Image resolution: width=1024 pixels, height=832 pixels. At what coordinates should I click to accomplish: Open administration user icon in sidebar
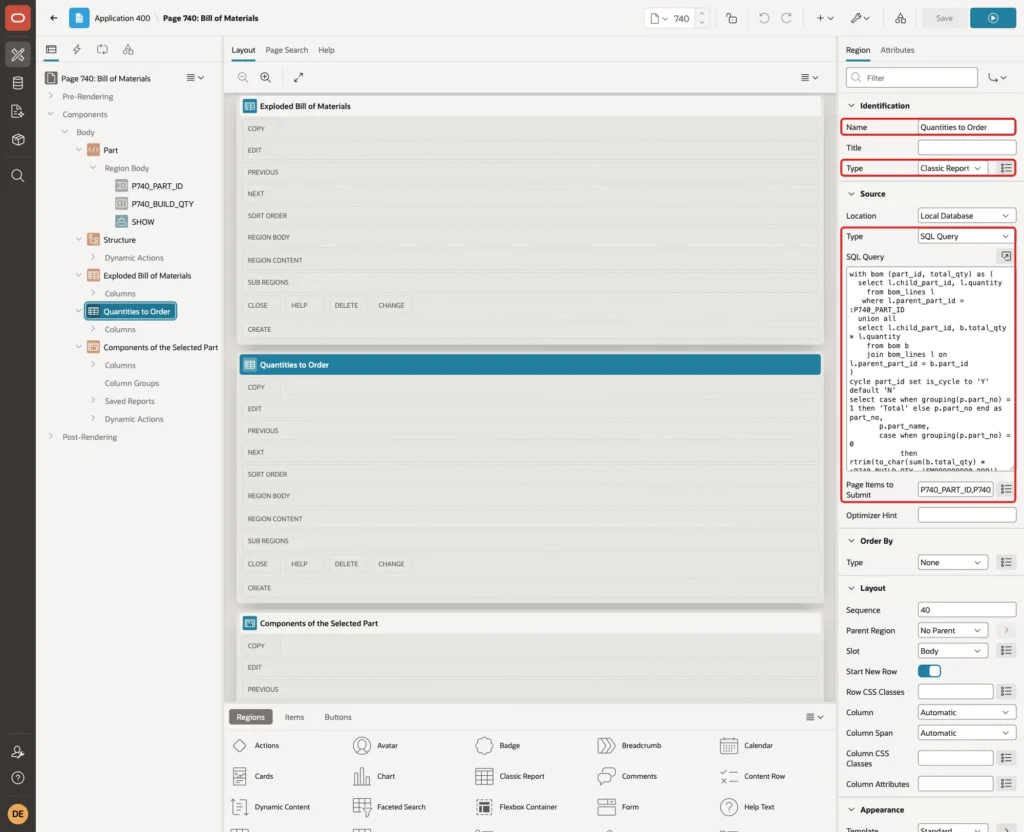coord(18,752)
